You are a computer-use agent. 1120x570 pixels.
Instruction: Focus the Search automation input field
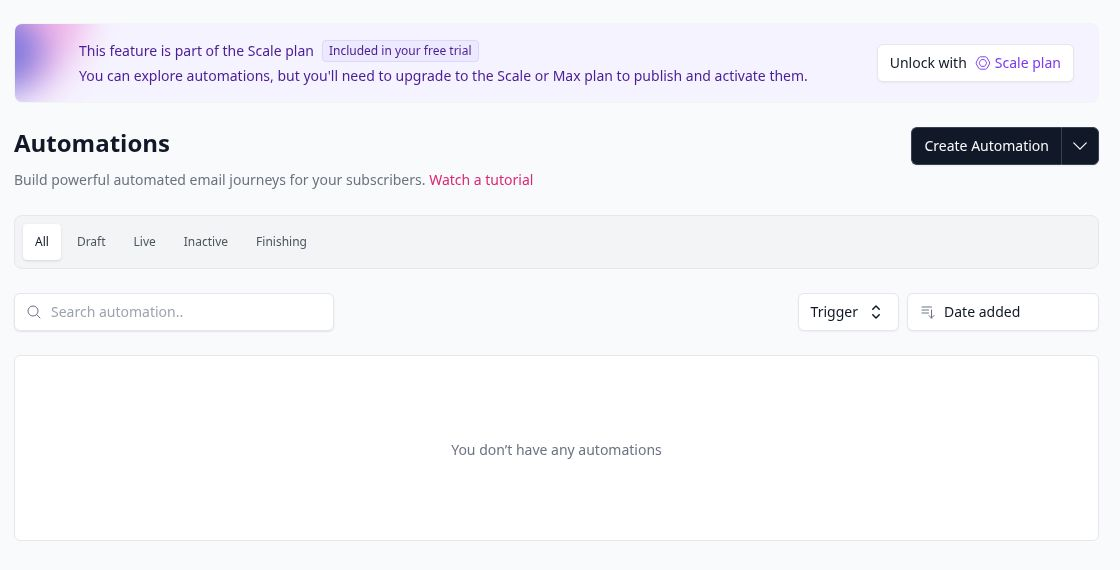point(174,312)
